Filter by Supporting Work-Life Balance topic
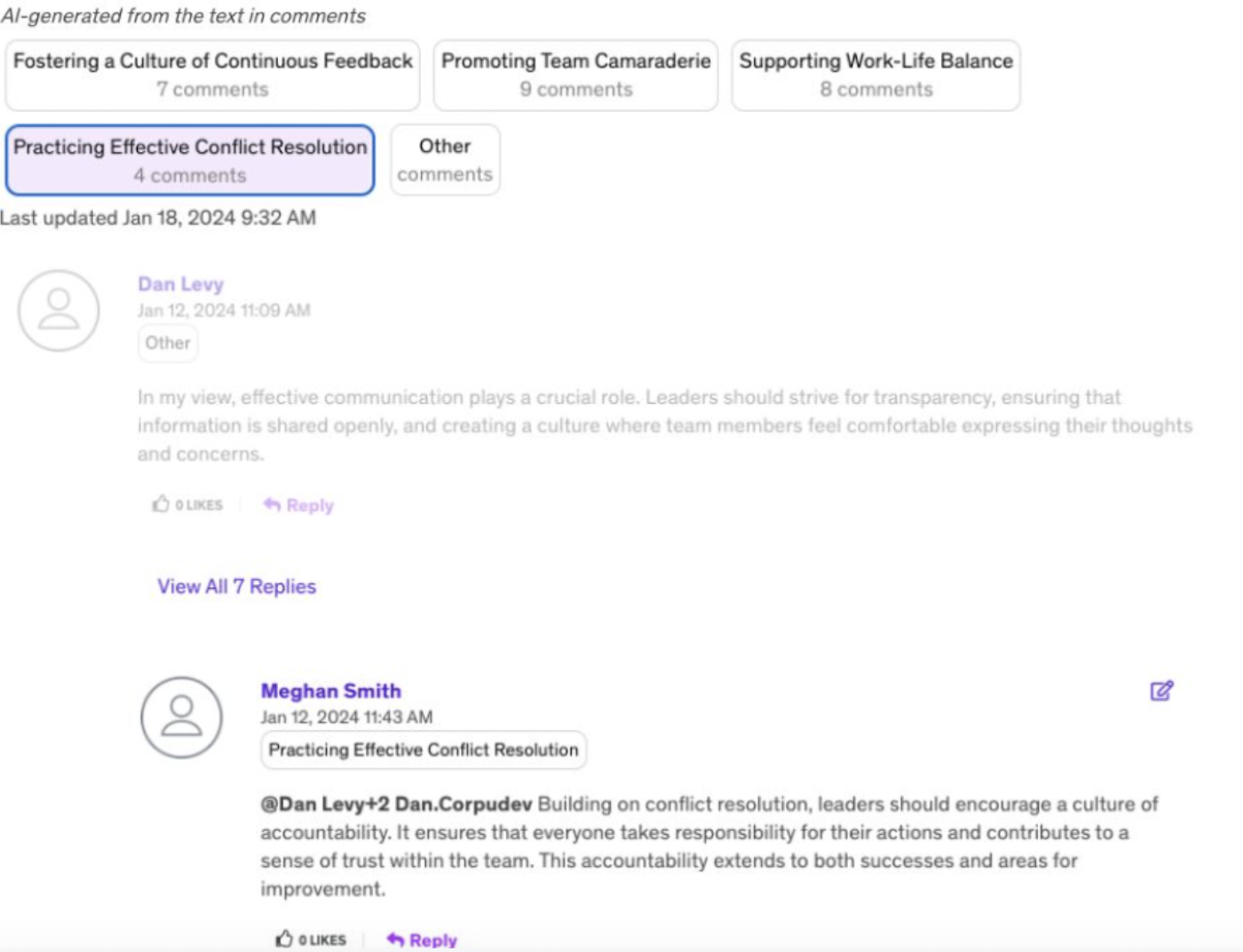The image size is (1243, 952). coord(875,75)
